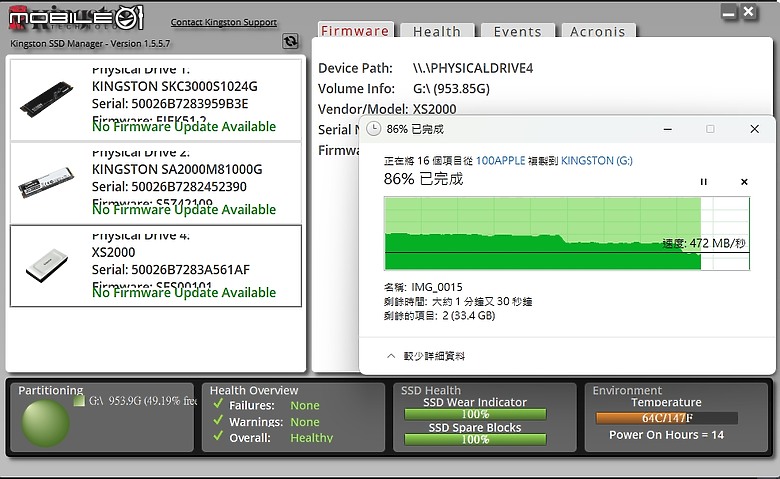Open the KINGSTON (G:) destination link

click(596, 161)
